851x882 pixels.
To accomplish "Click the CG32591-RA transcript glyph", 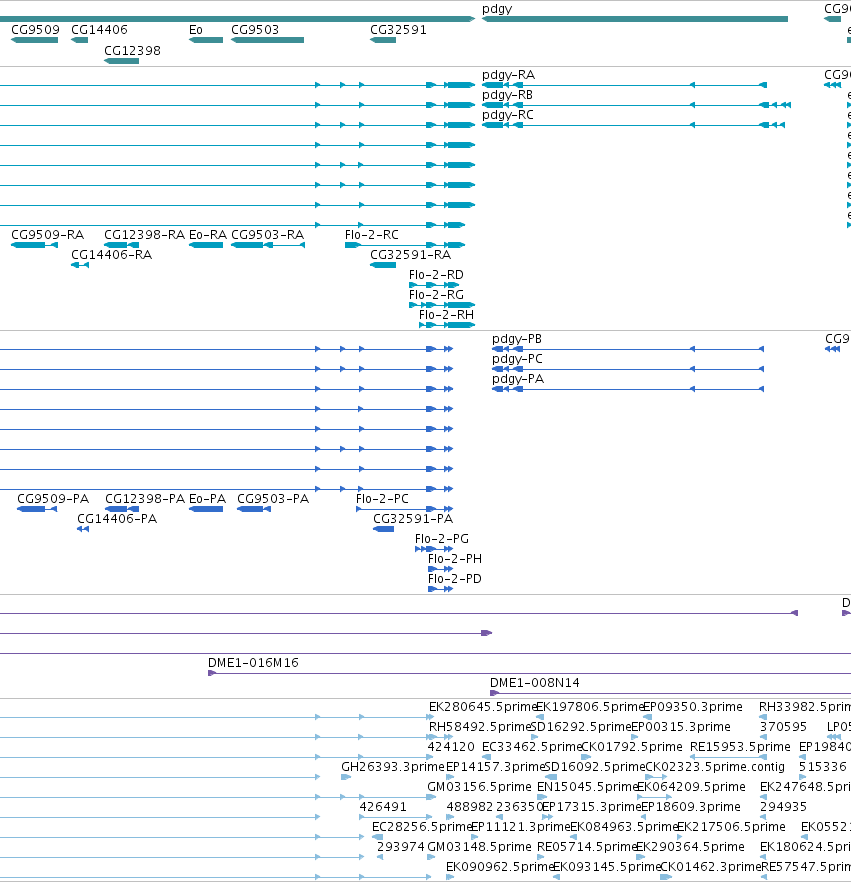I will tap(383, 265).
